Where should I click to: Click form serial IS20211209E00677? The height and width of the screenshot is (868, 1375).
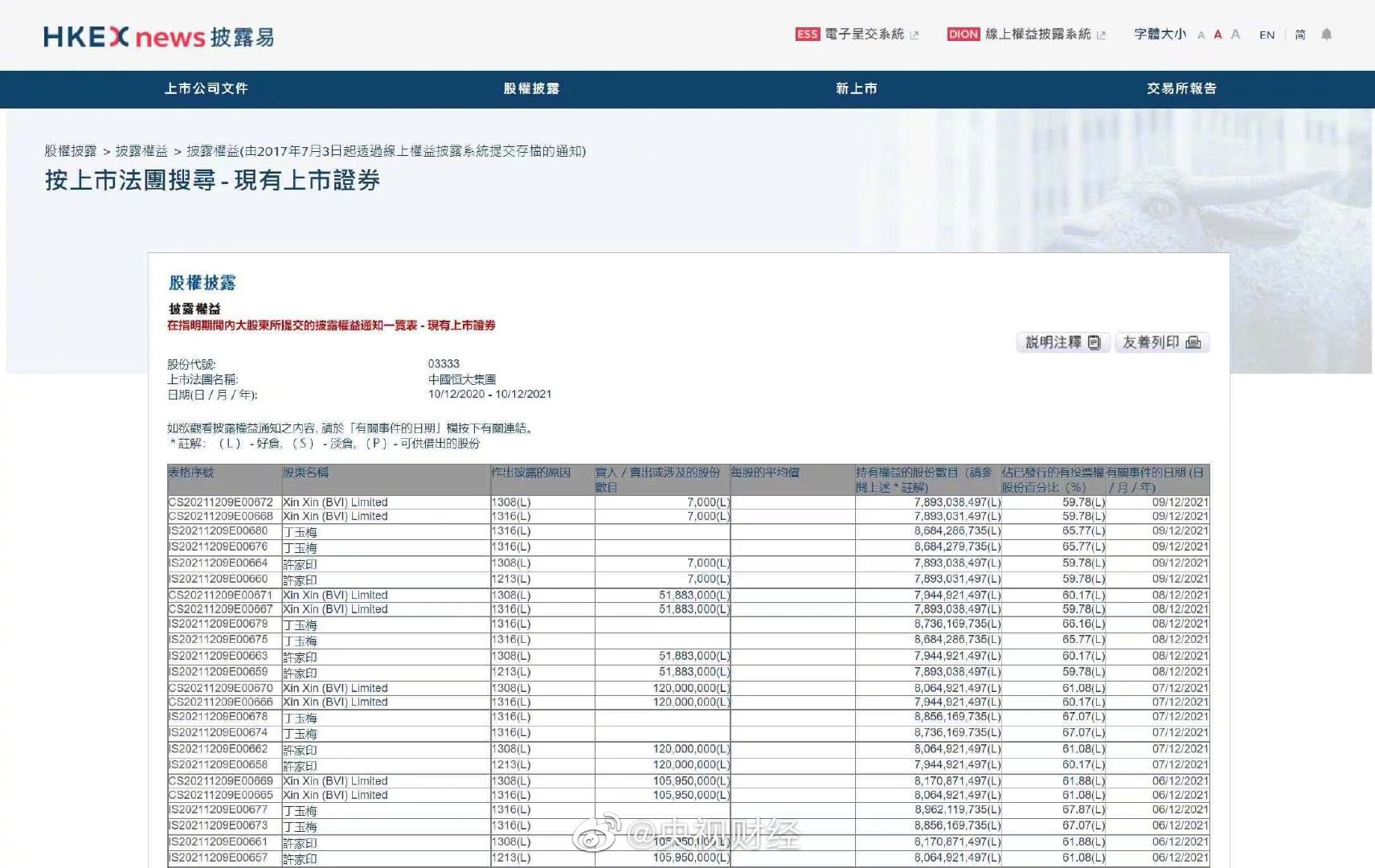coord(218,810)
